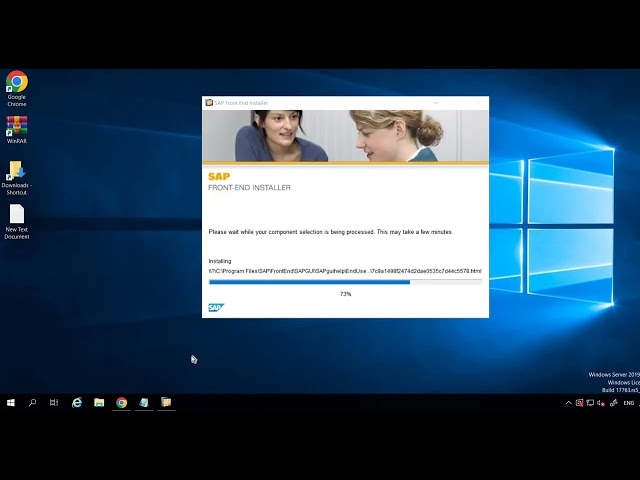
Task: Open the network status tray icon
Action: [590, 403]
